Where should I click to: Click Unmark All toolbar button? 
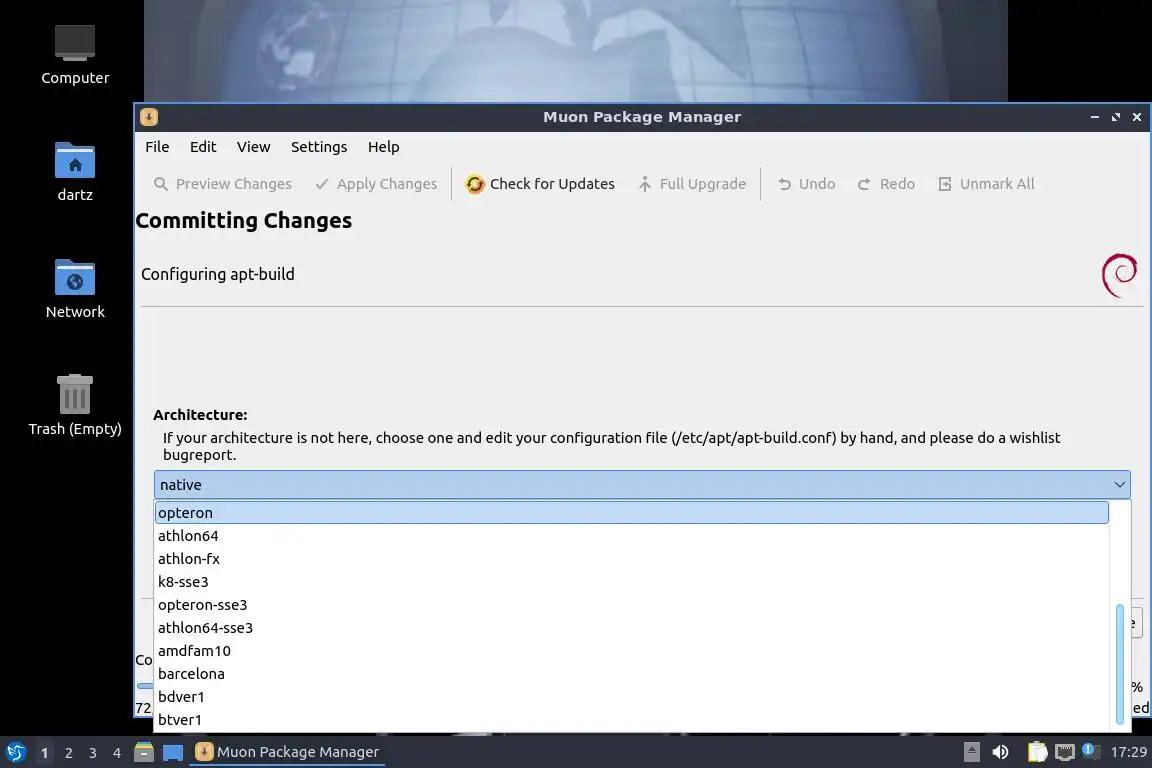[x=986, y=184]
